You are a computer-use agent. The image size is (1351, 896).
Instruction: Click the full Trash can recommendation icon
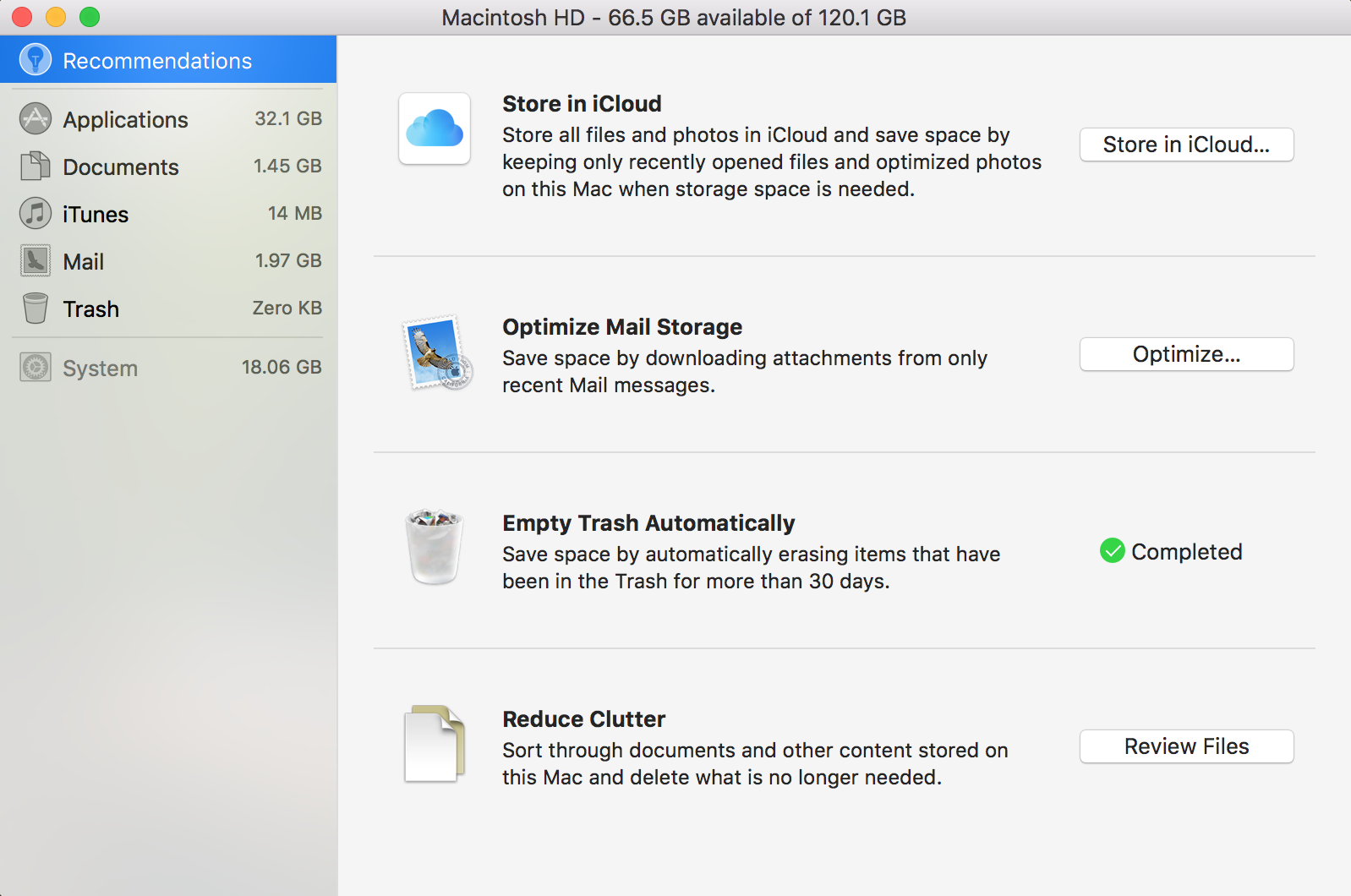point(435,547)
